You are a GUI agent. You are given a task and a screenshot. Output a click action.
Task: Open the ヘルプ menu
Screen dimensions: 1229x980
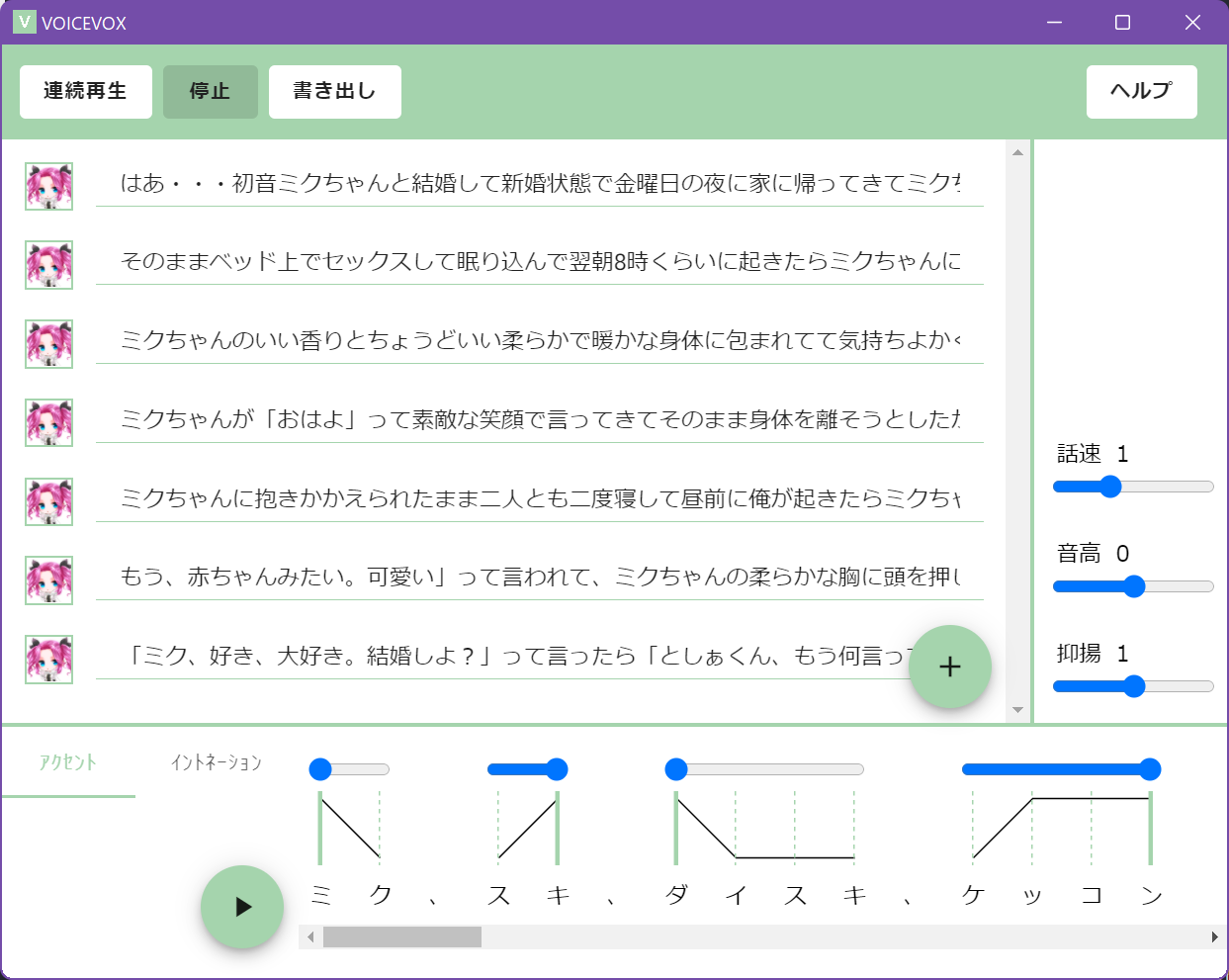(x=1141, y=92)
